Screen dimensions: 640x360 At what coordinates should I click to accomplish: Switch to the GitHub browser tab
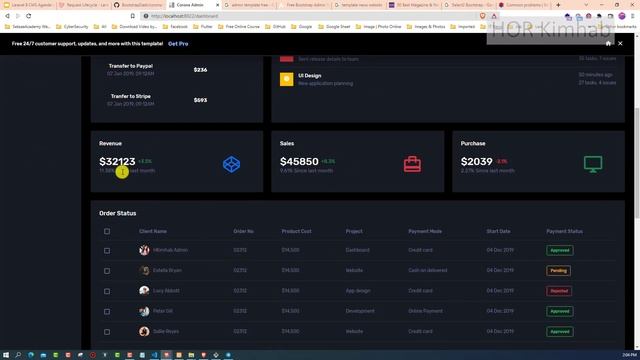pyautogui.click(x=138, y=5)
